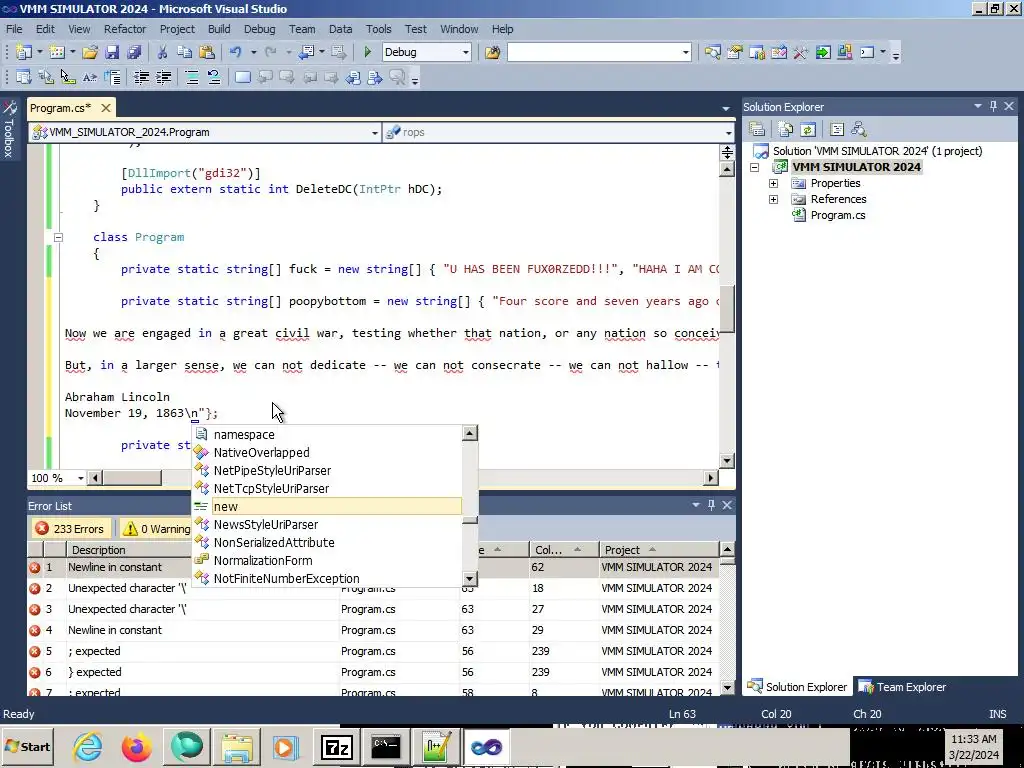The height and width of the screenshot is (768, 1024).
Task: Pin the Error List panel
Action: coord(711,505)
